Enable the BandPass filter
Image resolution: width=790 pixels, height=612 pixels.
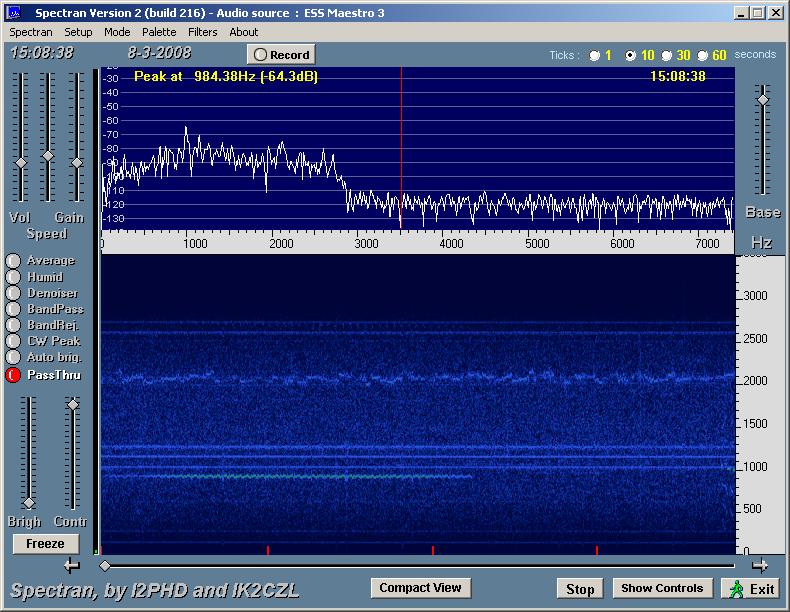13,309
